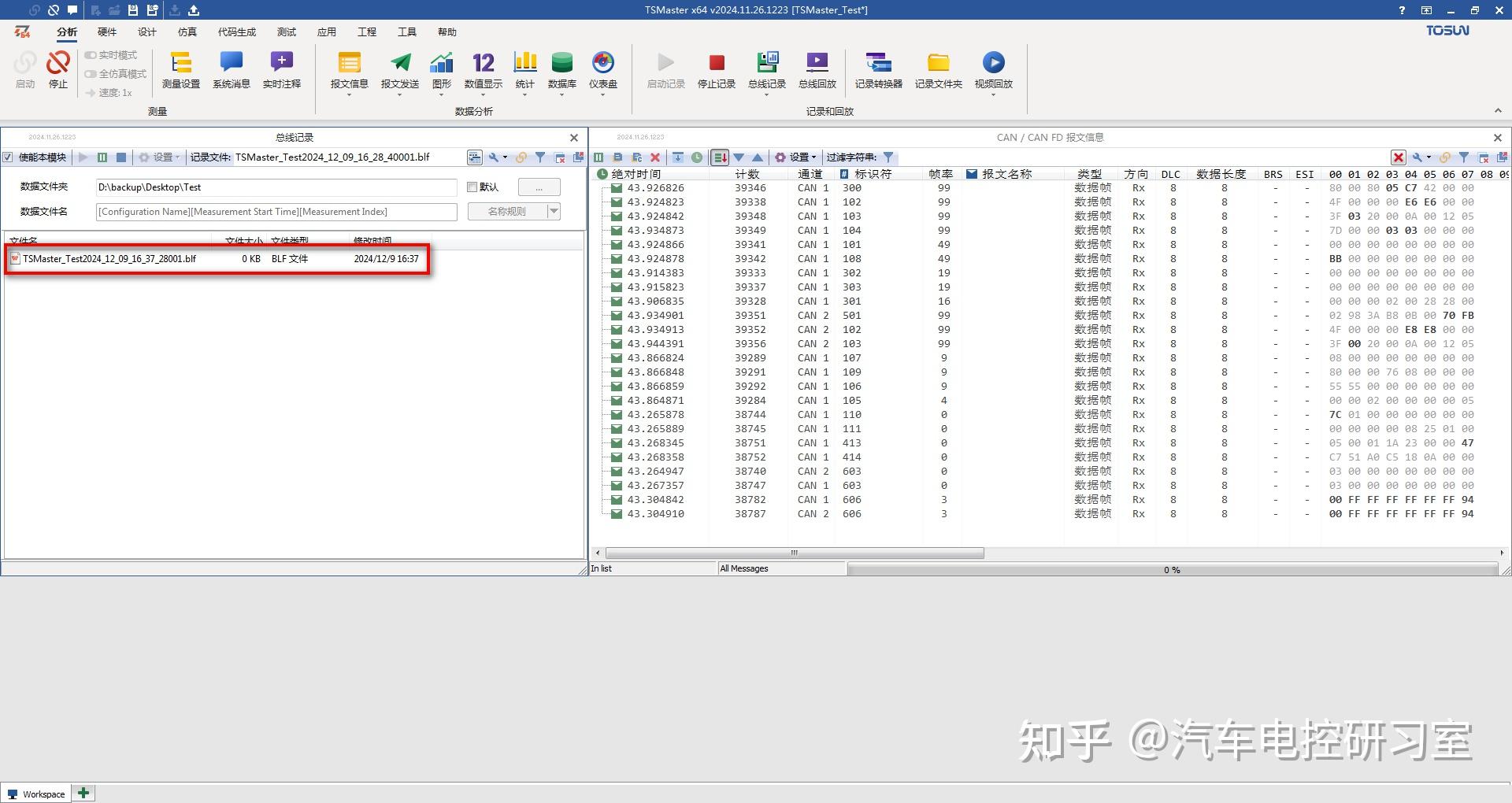
Task: Open the 仪表盘 dashboard tool
Action: tap(603, 71)
